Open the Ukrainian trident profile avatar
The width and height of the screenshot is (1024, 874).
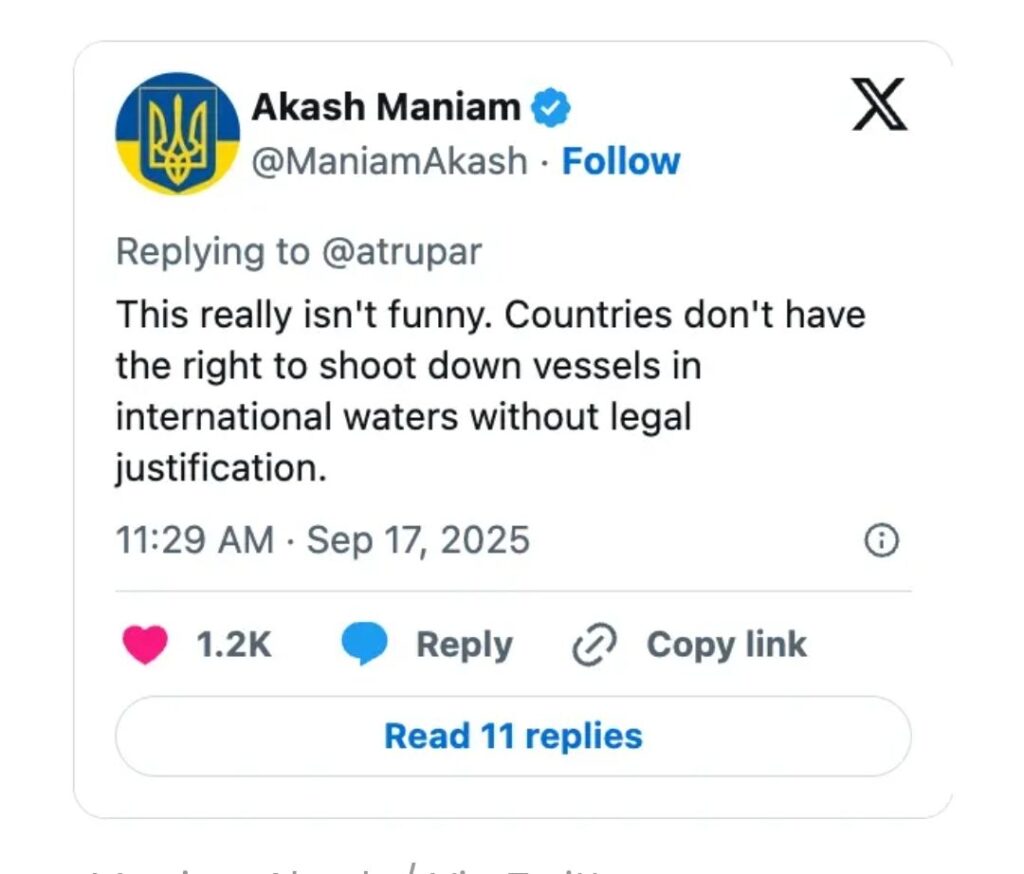pyautogui.click(x=178, y=134)
